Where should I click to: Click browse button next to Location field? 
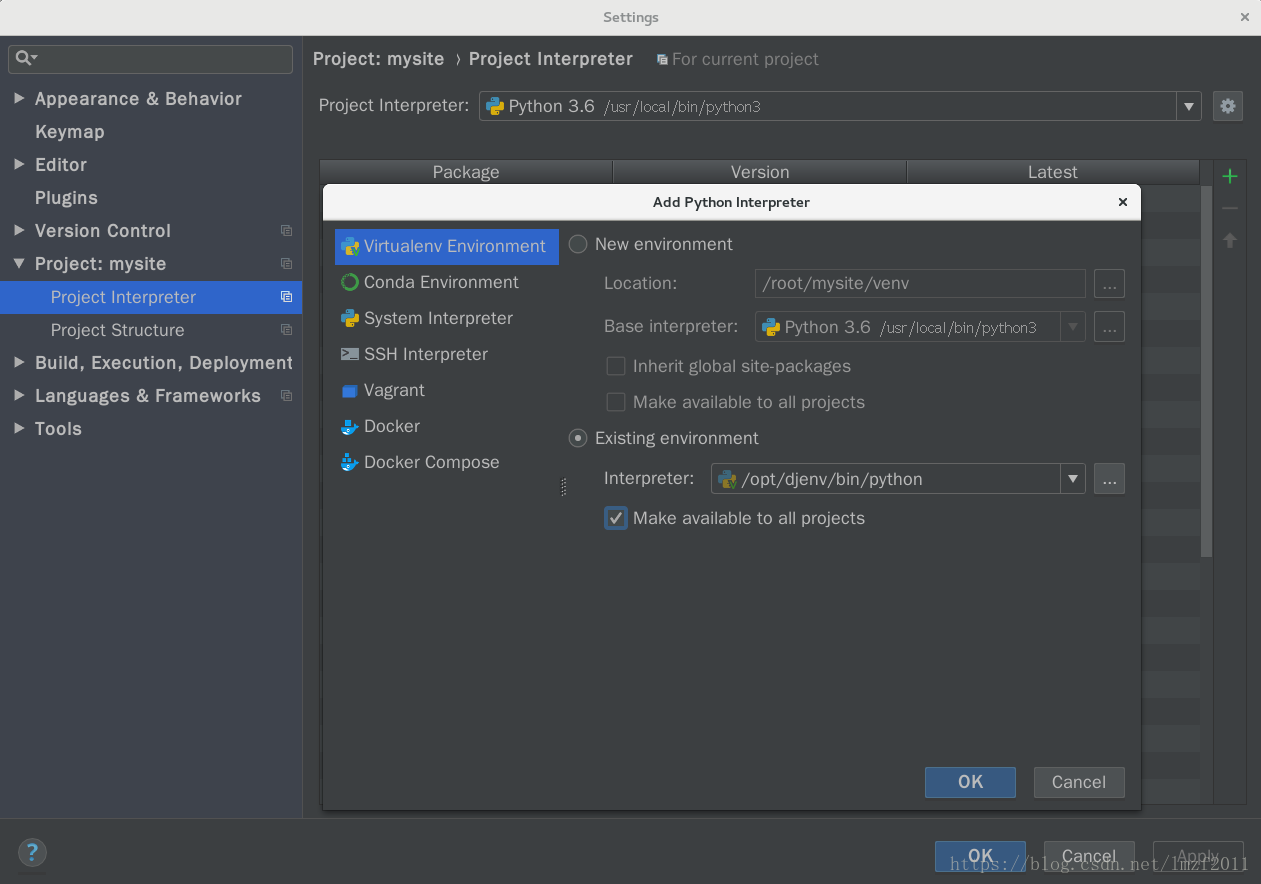[1109, 283]
